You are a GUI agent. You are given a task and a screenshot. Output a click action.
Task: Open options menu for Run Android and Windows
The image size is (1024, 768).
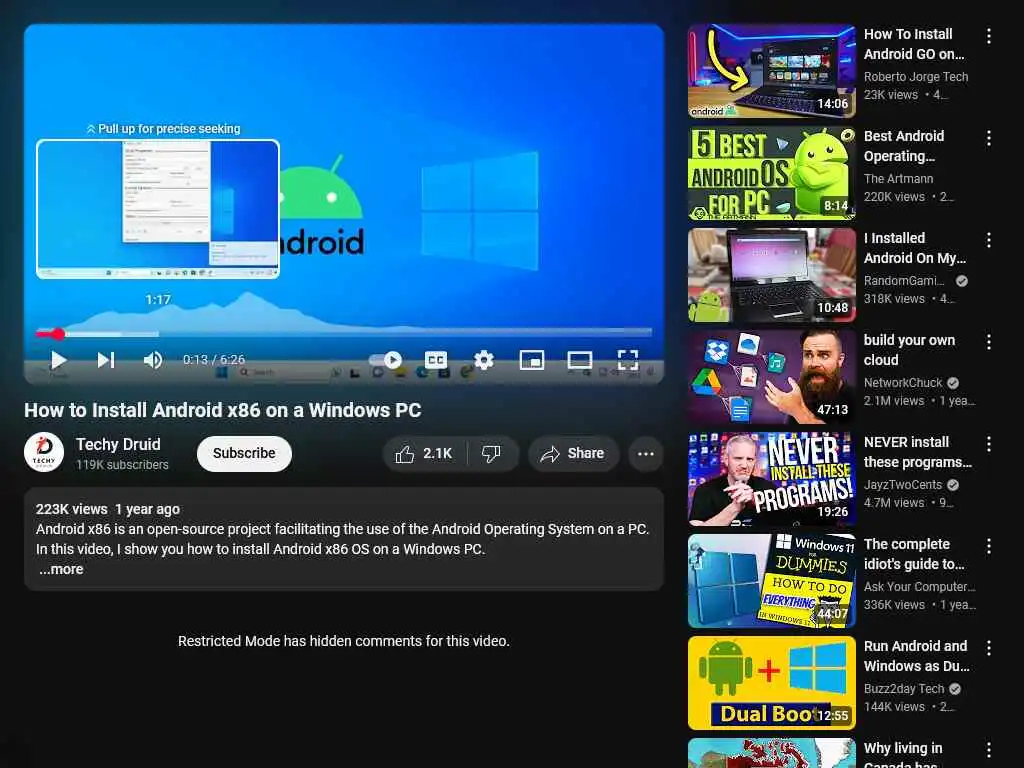(x=989, y=647)
